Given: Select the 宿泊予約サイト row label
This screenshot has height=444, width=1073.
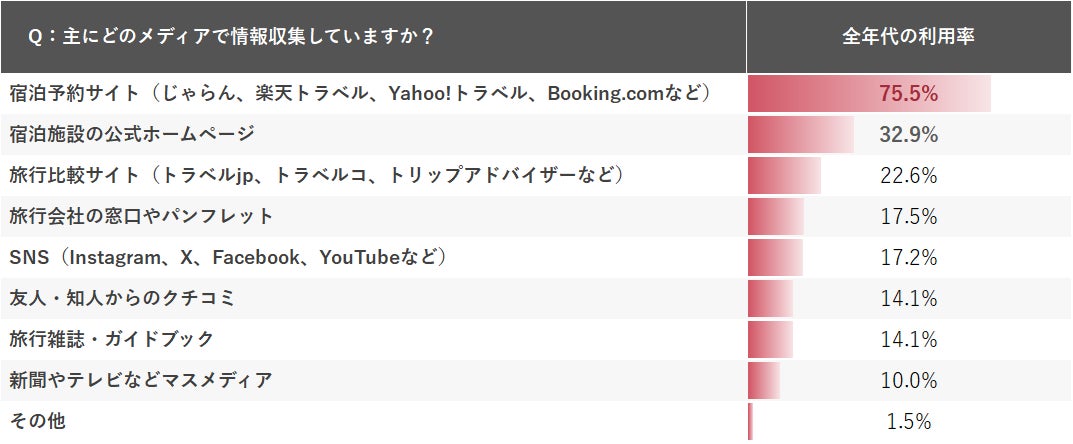Looking at the screenshot, I should click(360, 94).
